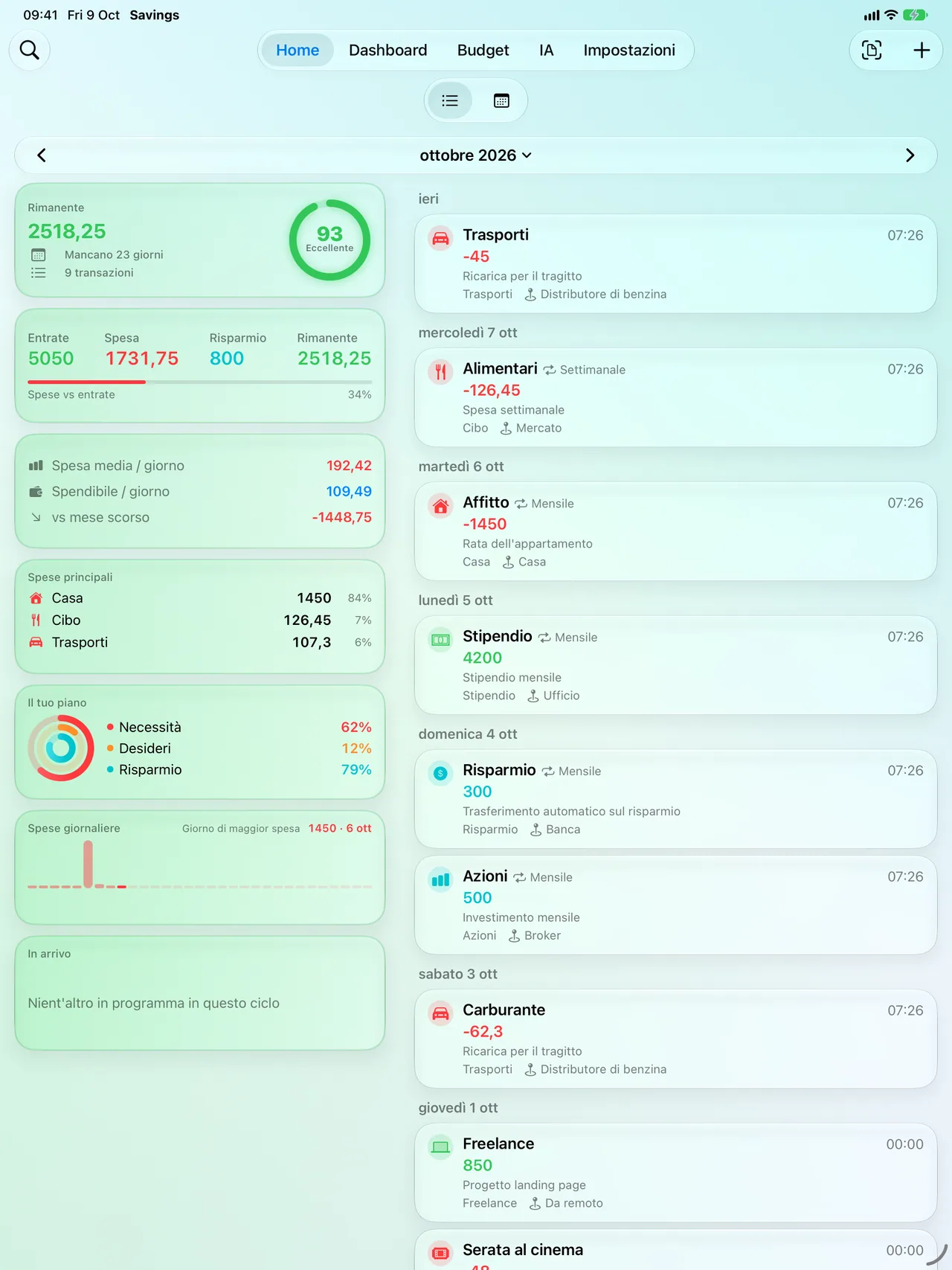Switch to list view toggle

[450, 100]
